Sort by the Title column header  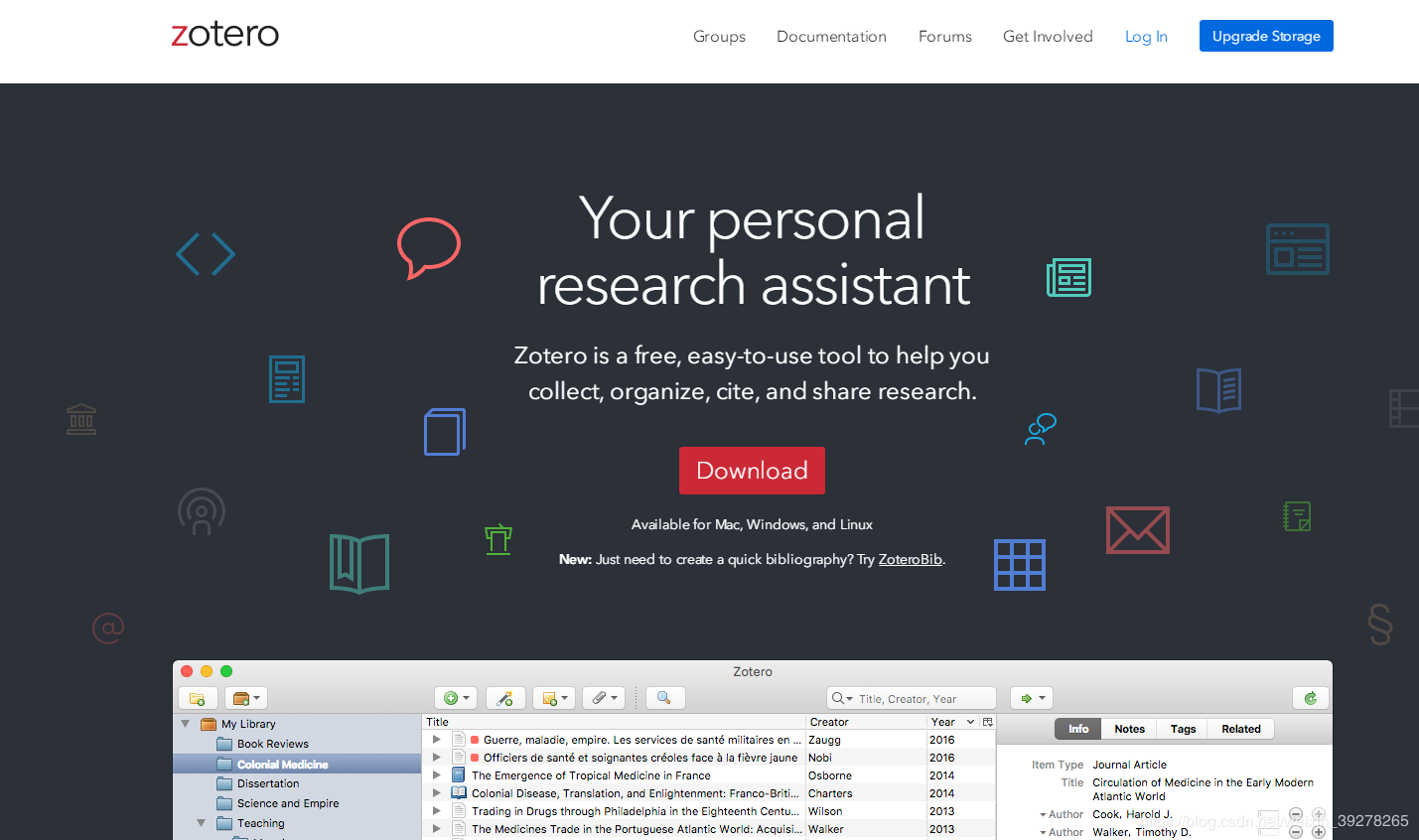click(x=614, y=722)
